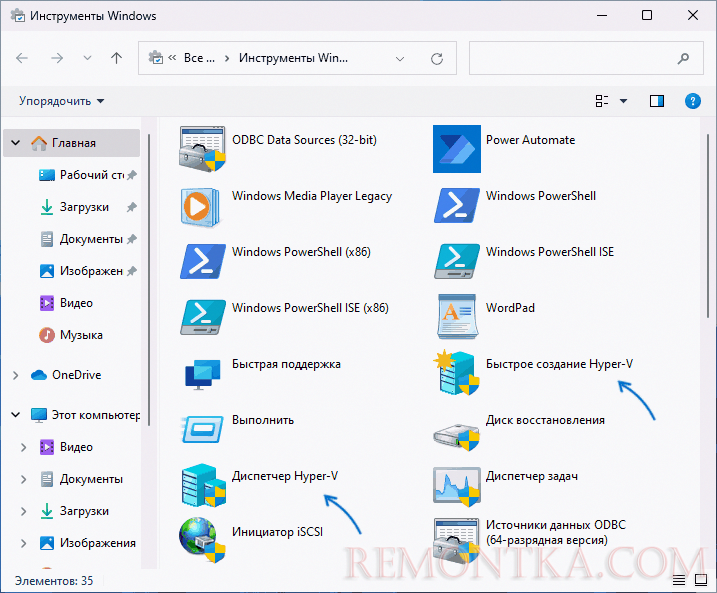The image size is (717, 593).
Task: Open Музыка in the sidebar
Action: (71, 335)
